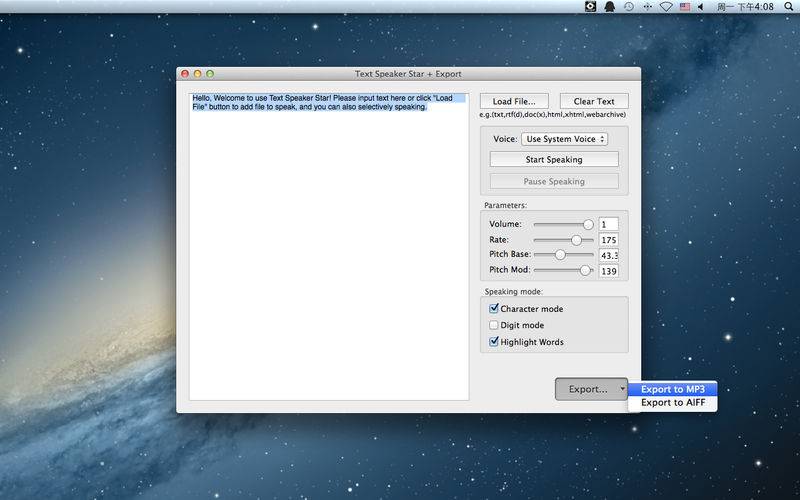
Task: Enable the Digit mode checkbox
Action: pyautogui.click(x=493, y=325)
